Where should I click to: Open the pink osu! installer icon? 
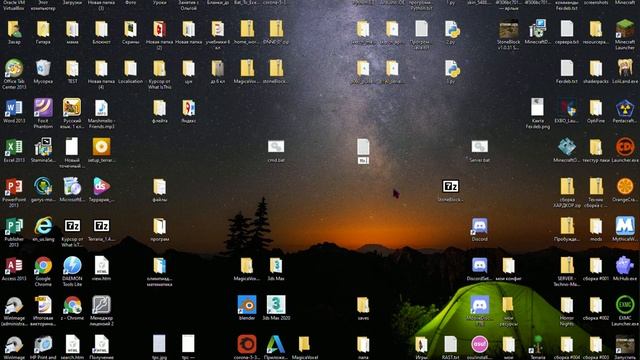point(480,344)
